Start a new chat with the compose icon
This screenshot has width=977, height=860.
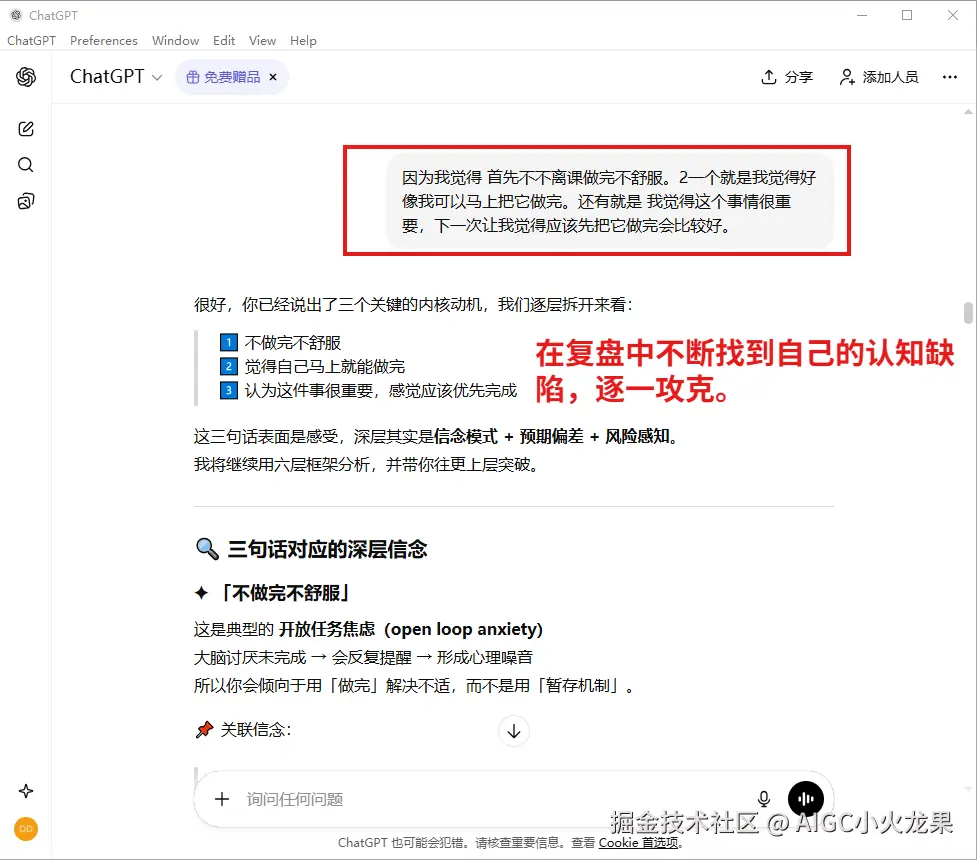tap(25, 128)
